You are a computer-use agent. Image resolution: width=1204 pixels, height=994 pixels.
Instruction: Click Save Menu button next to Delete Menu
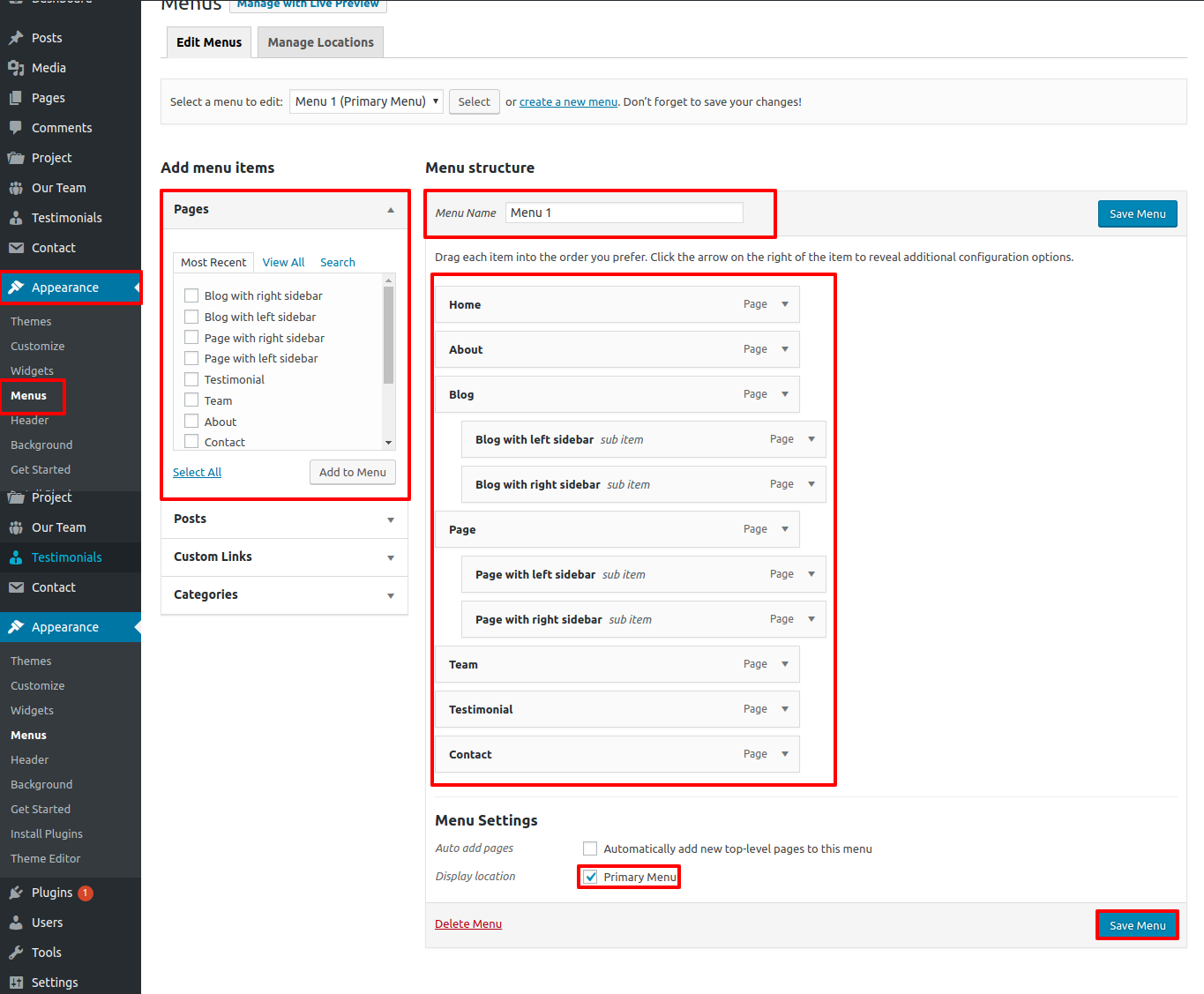(x=1138, y=925)
